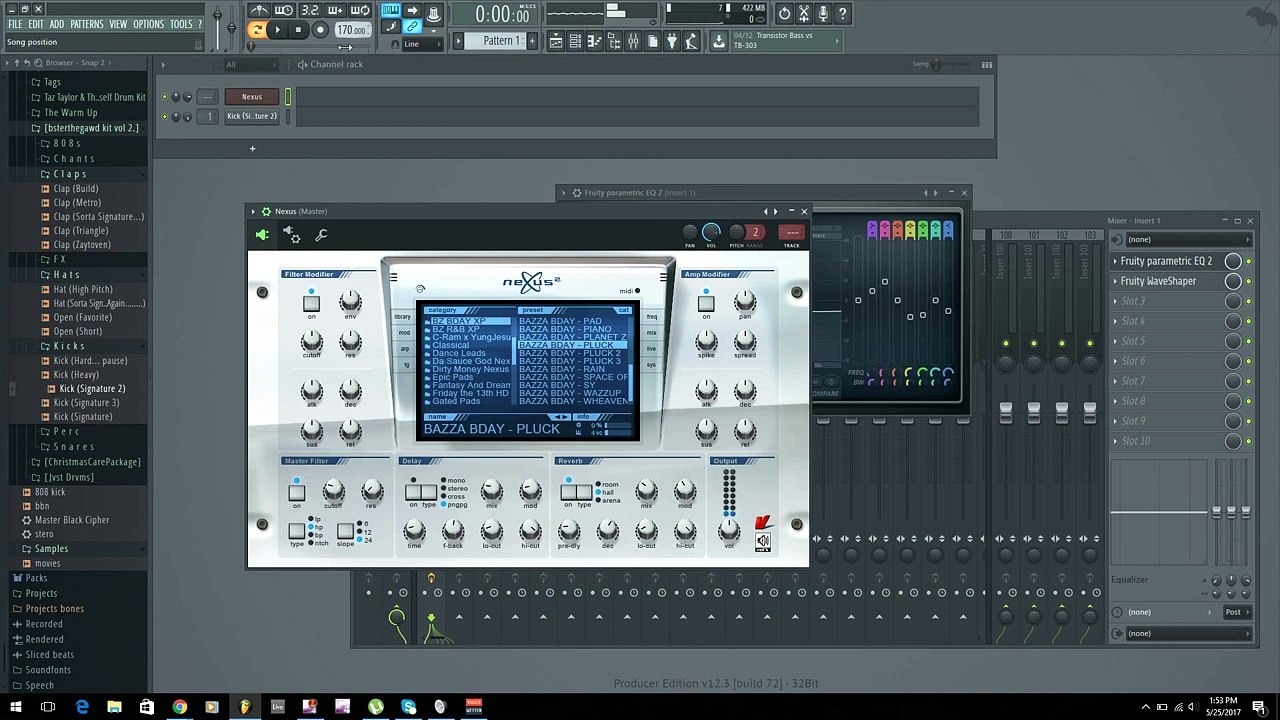Open the help question mark icon
The image size is (1280, 720).
(843, 14)
